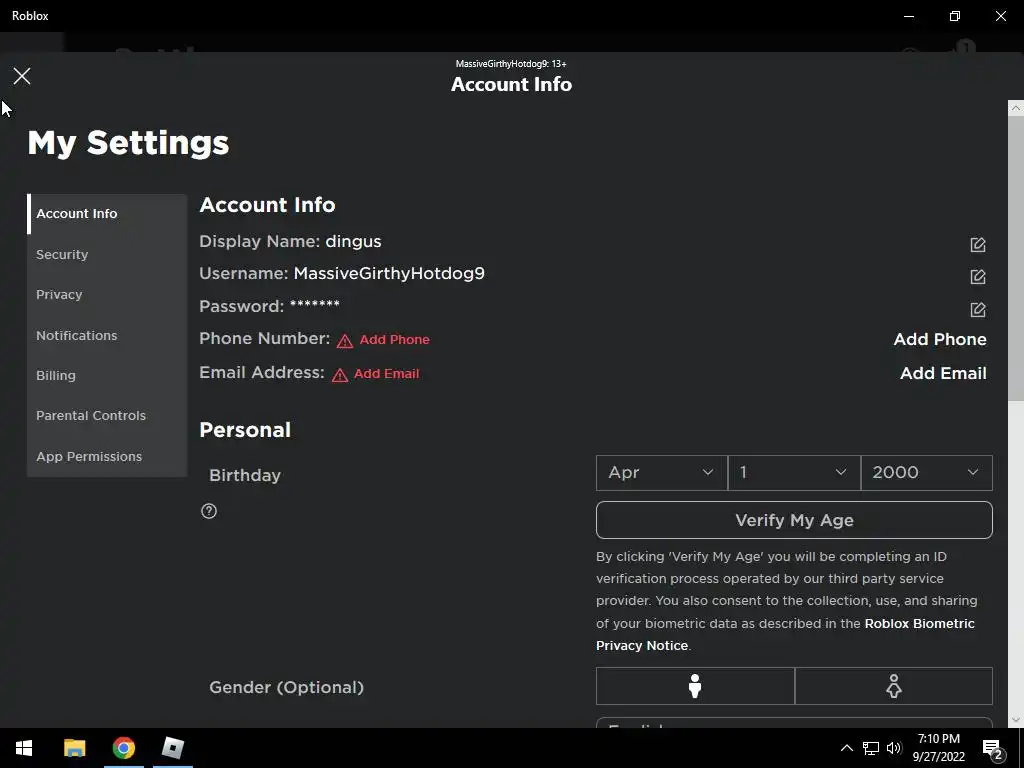Switch to Google Chrome in the taskbar

pyautogui.click(x=123, y=748)
